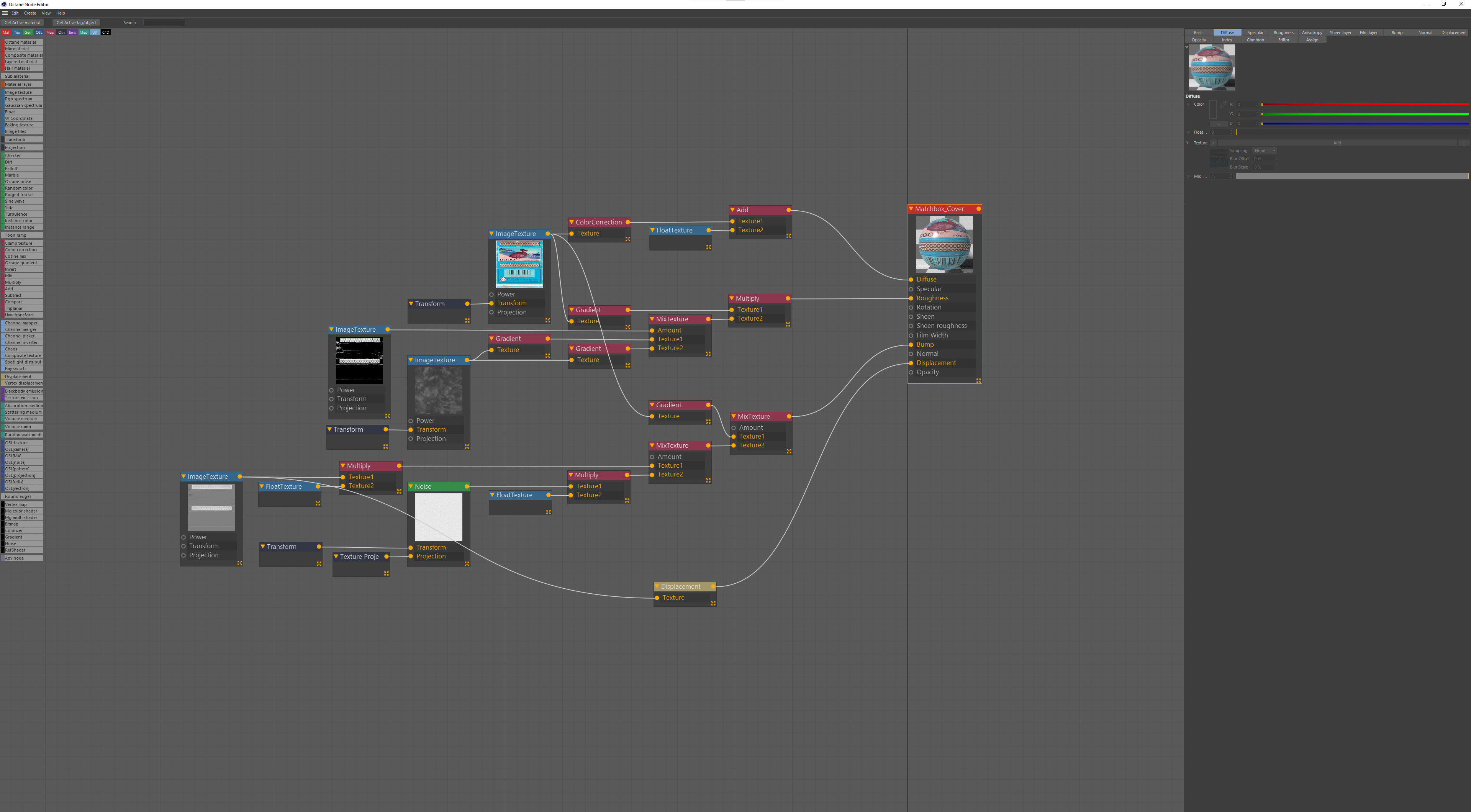Click the resize handle of ColorCorrection node

tap(627, 239)
